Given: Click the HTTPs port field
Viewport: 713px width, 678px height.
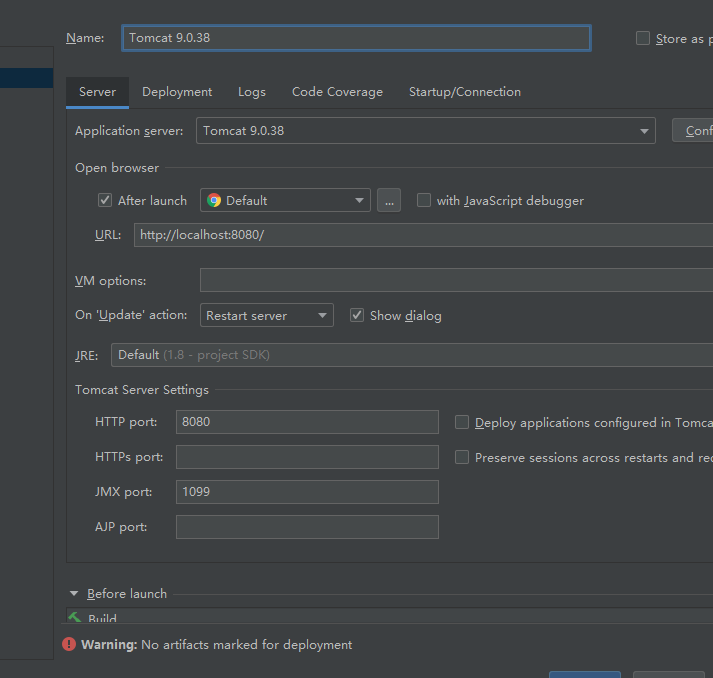Looking at the screenshot, I should tap(307, 457).
